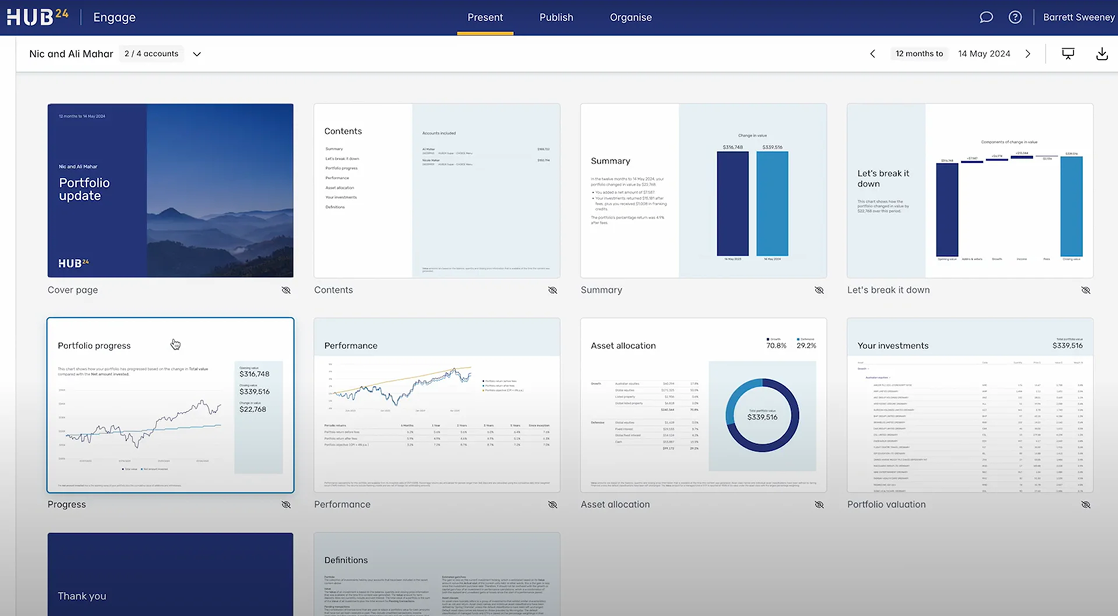Download the report using download icon
Viewport: 1118px width, 616px height.
tap(1102, 54)
